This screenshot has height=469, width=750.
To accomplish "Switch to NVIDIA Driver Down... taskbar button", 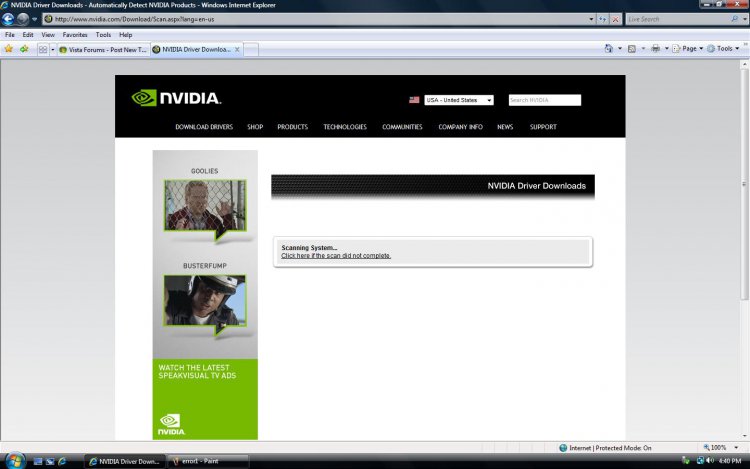I will (x=125, y=461).
